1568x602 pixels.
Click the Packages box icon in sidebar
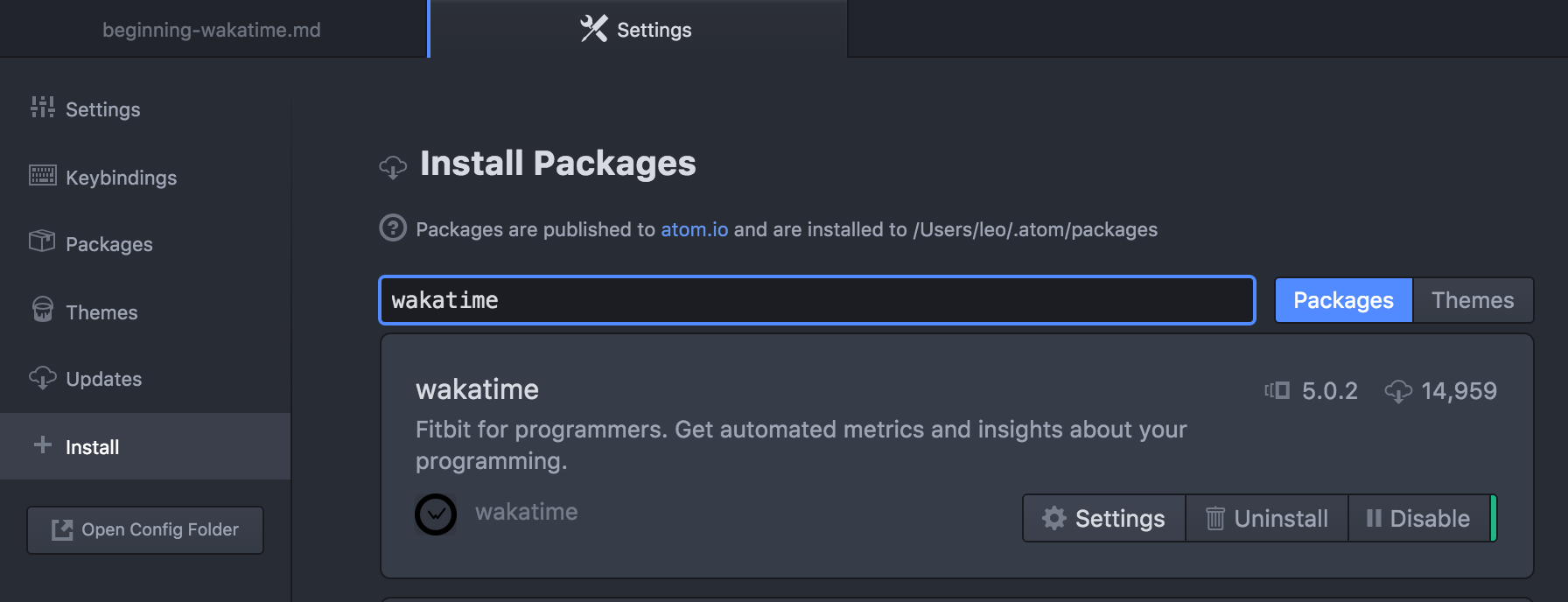click(x=42, y=241)
